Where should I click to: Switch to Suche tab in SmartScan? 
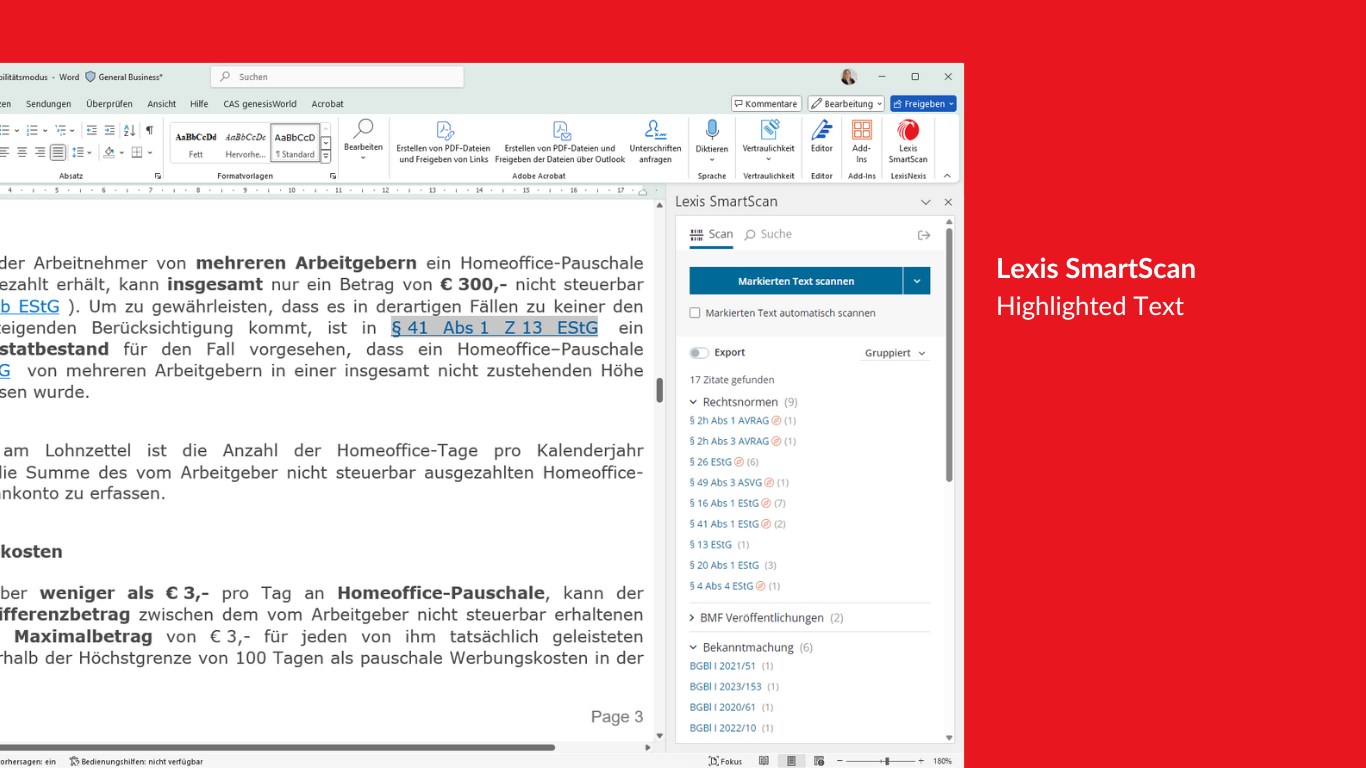point(768,235)
